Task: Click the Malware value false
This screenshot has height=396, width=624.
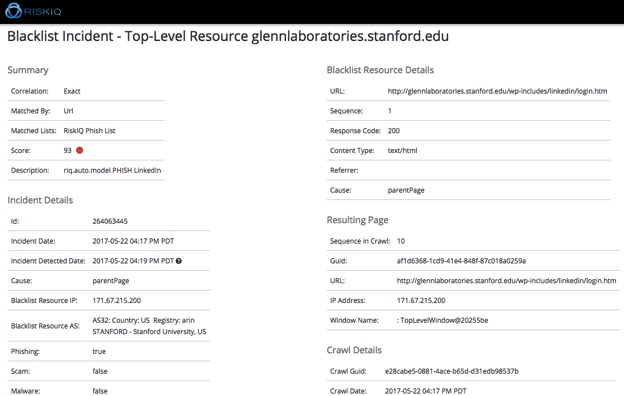Action: pyautogui.click(x=100, y=391)
